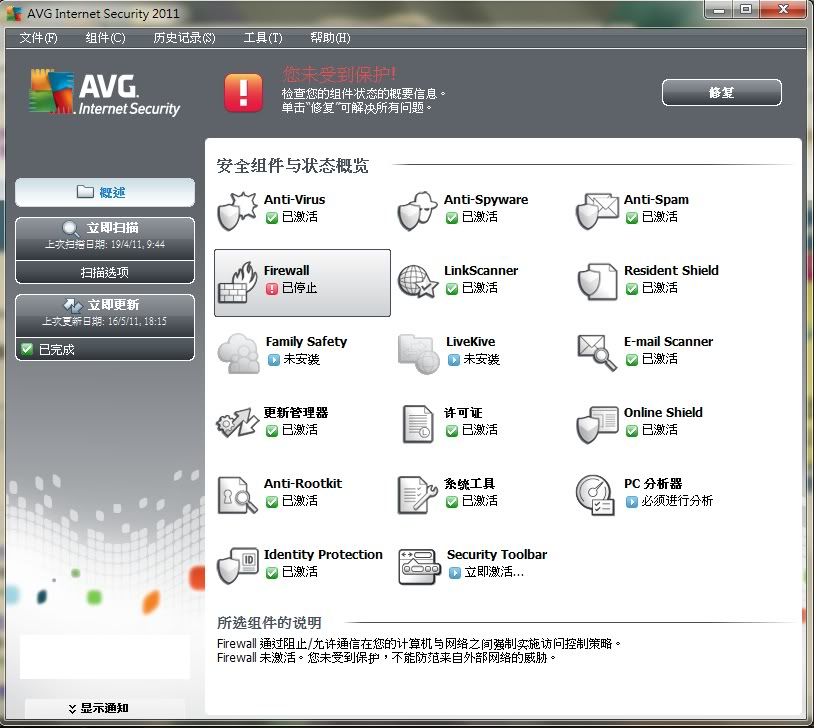Click the 立即更新 update now button

[105, 311]
